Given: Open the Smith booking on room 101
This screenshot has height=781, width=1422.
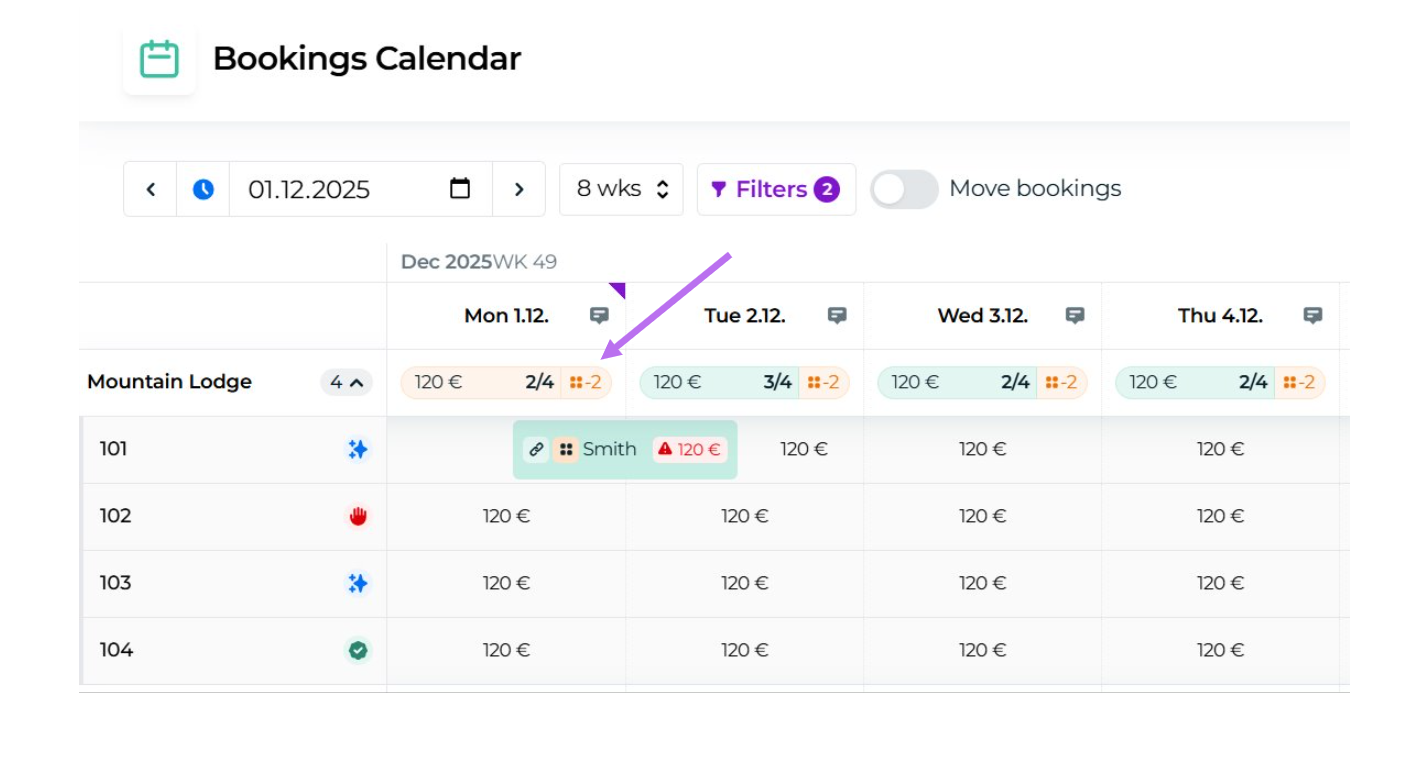Looking at the screenshot, I should 609,450.
